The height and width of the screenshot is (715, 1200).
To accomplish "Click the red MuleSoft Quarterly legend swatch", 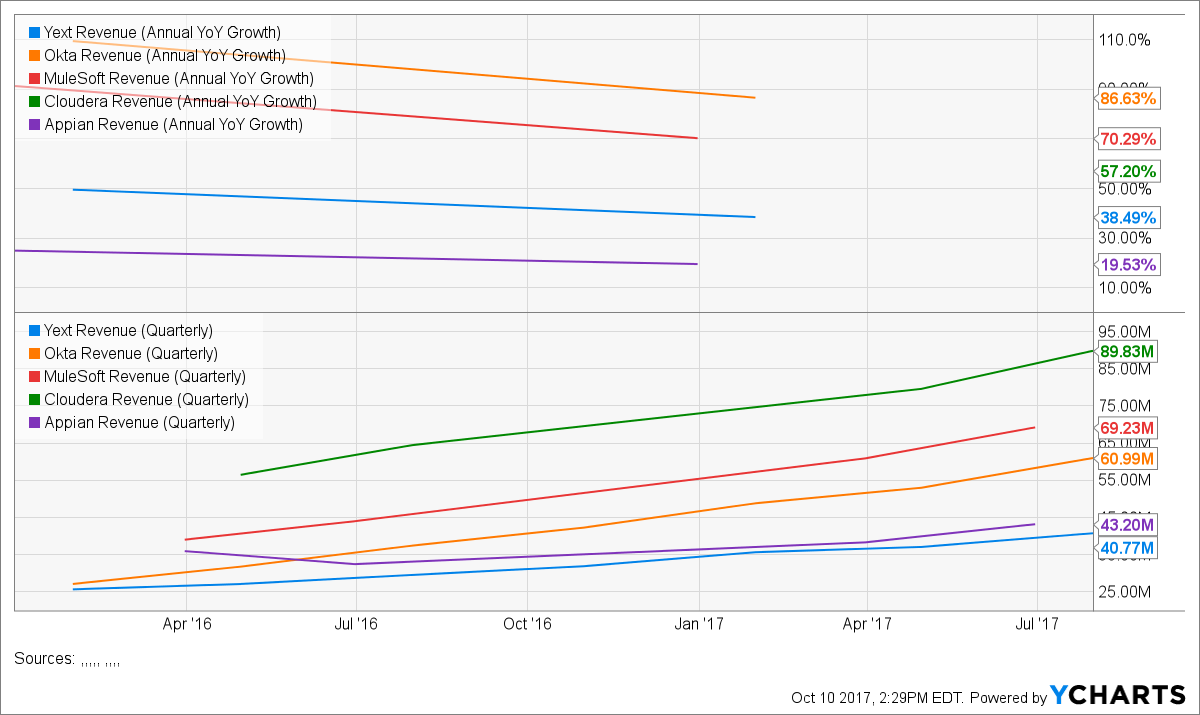I will coord(35,377).
